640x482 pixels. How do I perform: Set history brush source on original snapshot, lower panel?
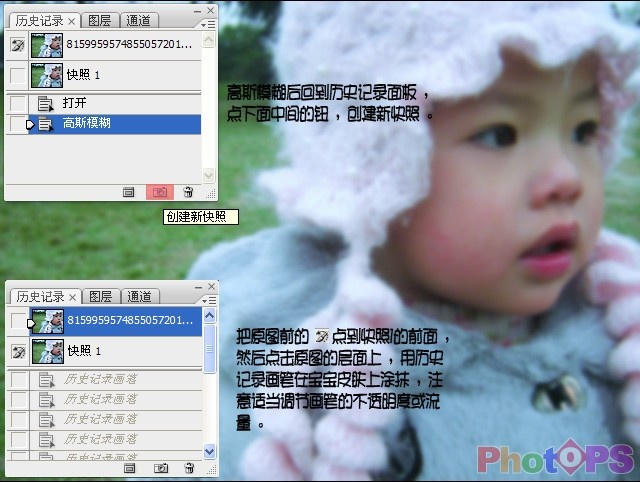18,321
